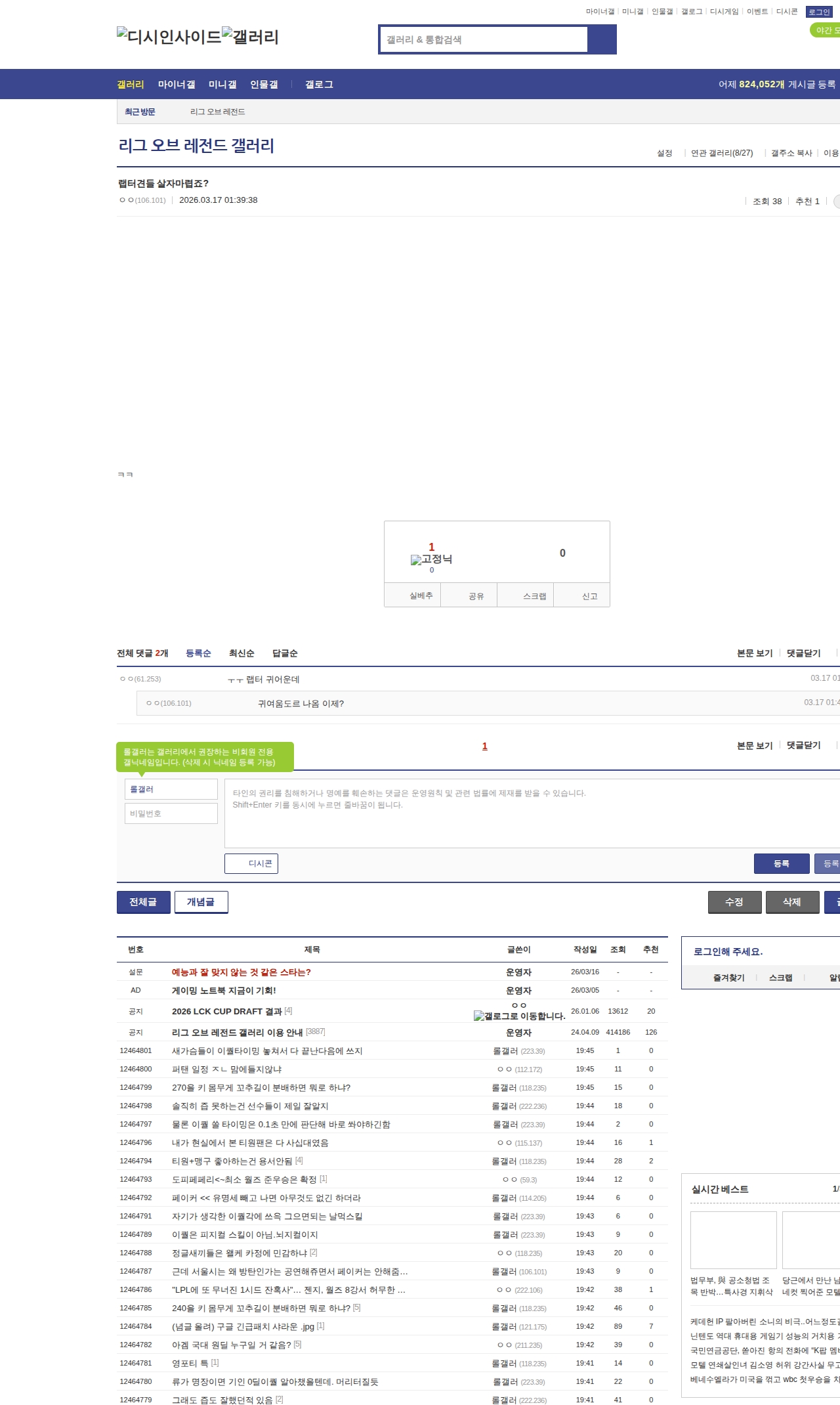Click the blue search button beside the search box
Image resolution: width=840 pixels, height=1405 pixels.
(602, 39)
